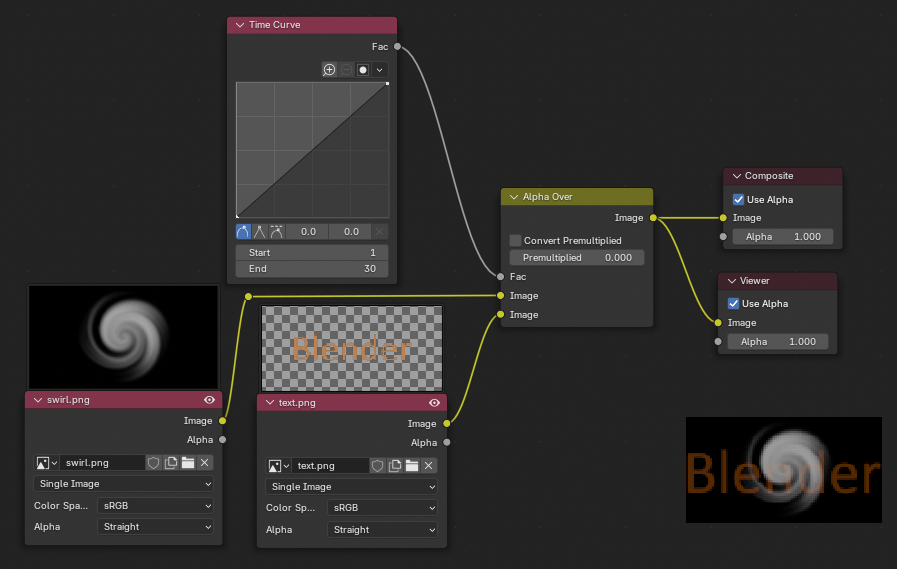Click the text.png image name field
Viewport: 897px width, 569px height.
click(x=330, y=465)
